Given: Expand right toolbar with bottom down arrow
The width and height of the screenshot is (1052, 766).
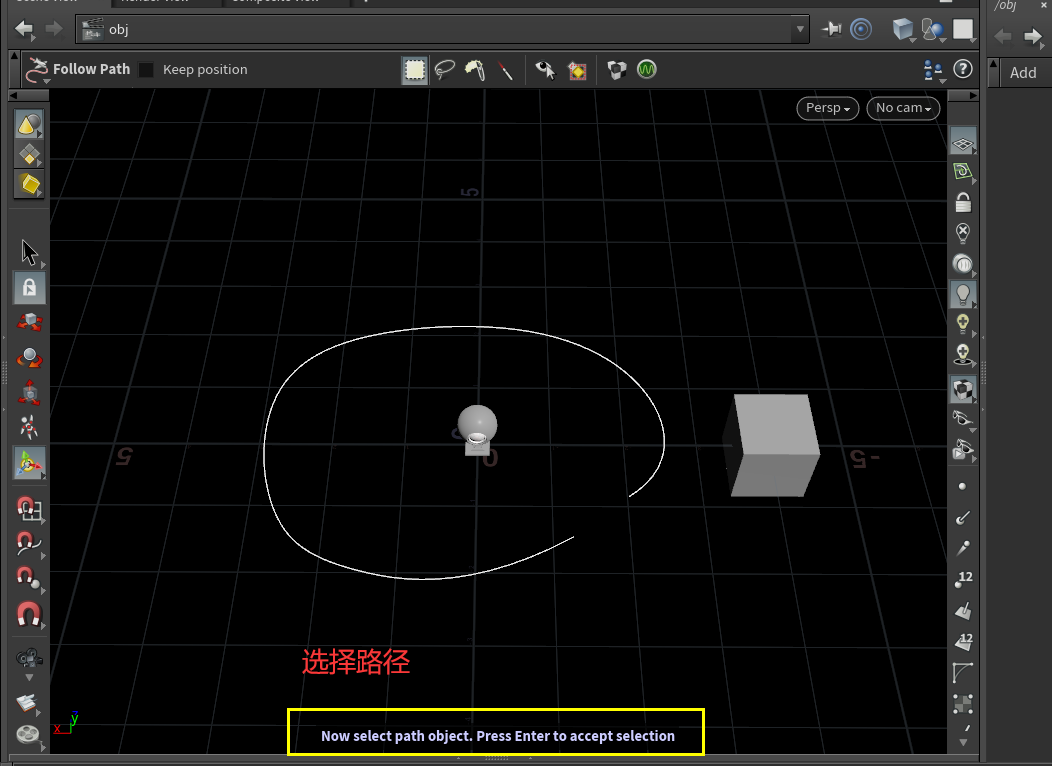Looking at the screenshot, I should (x=963, y=742).
